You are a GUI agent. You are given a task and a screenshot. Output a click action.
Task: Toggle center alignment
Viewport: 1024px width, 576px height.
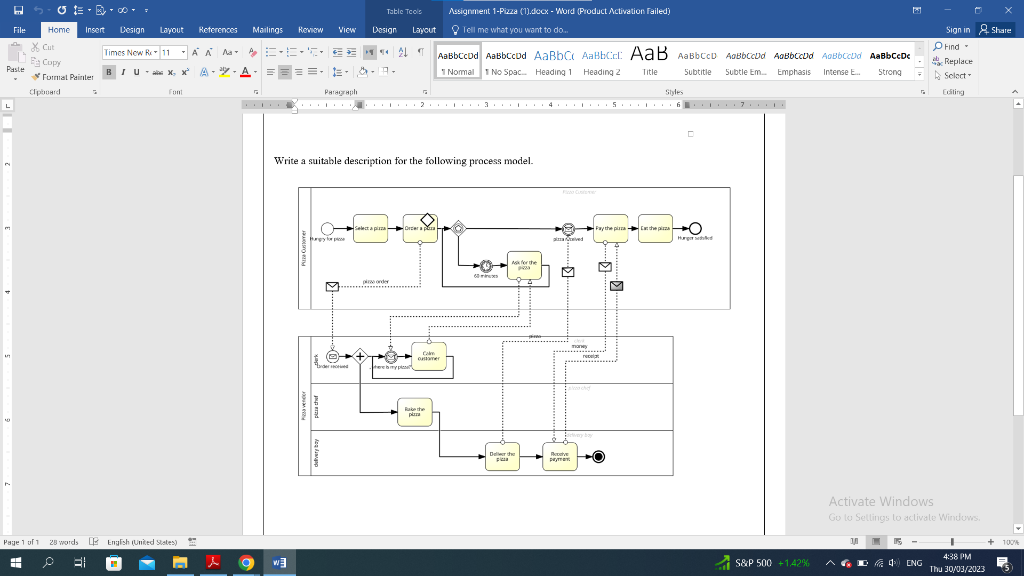285,72
